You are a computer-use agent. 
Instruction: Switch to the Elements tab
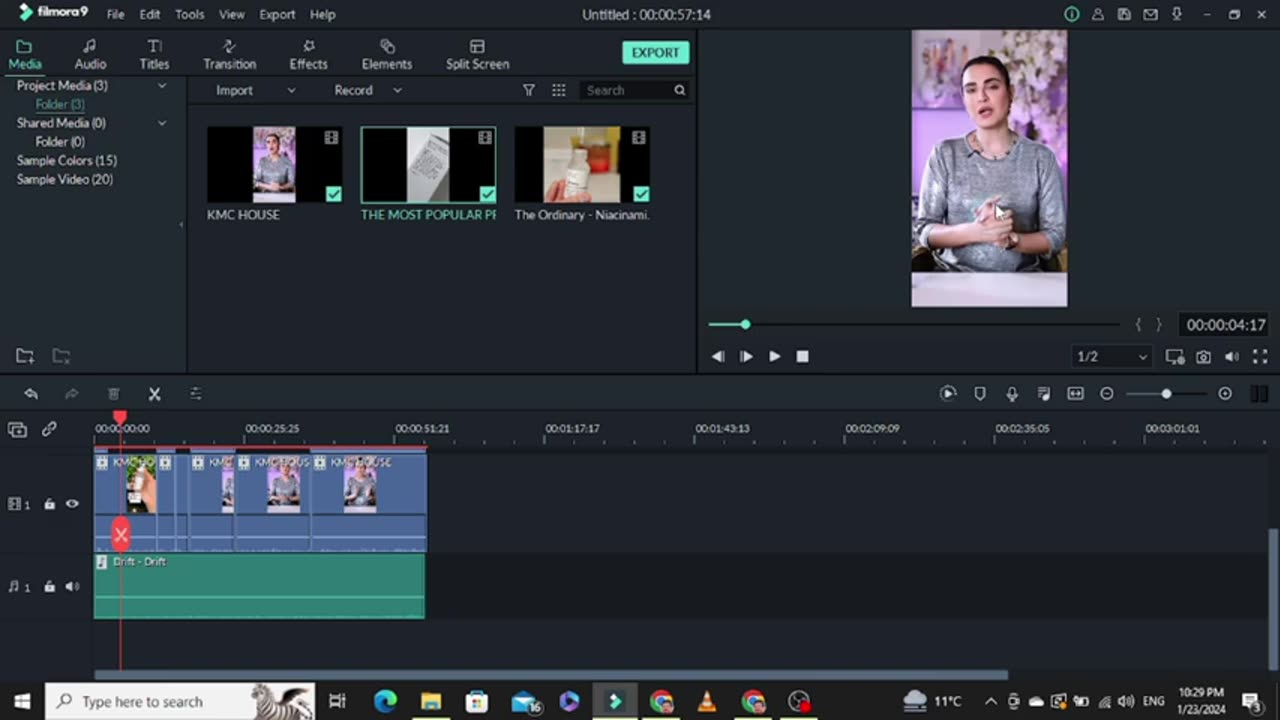pyautogui.click(x=387, y=55)
